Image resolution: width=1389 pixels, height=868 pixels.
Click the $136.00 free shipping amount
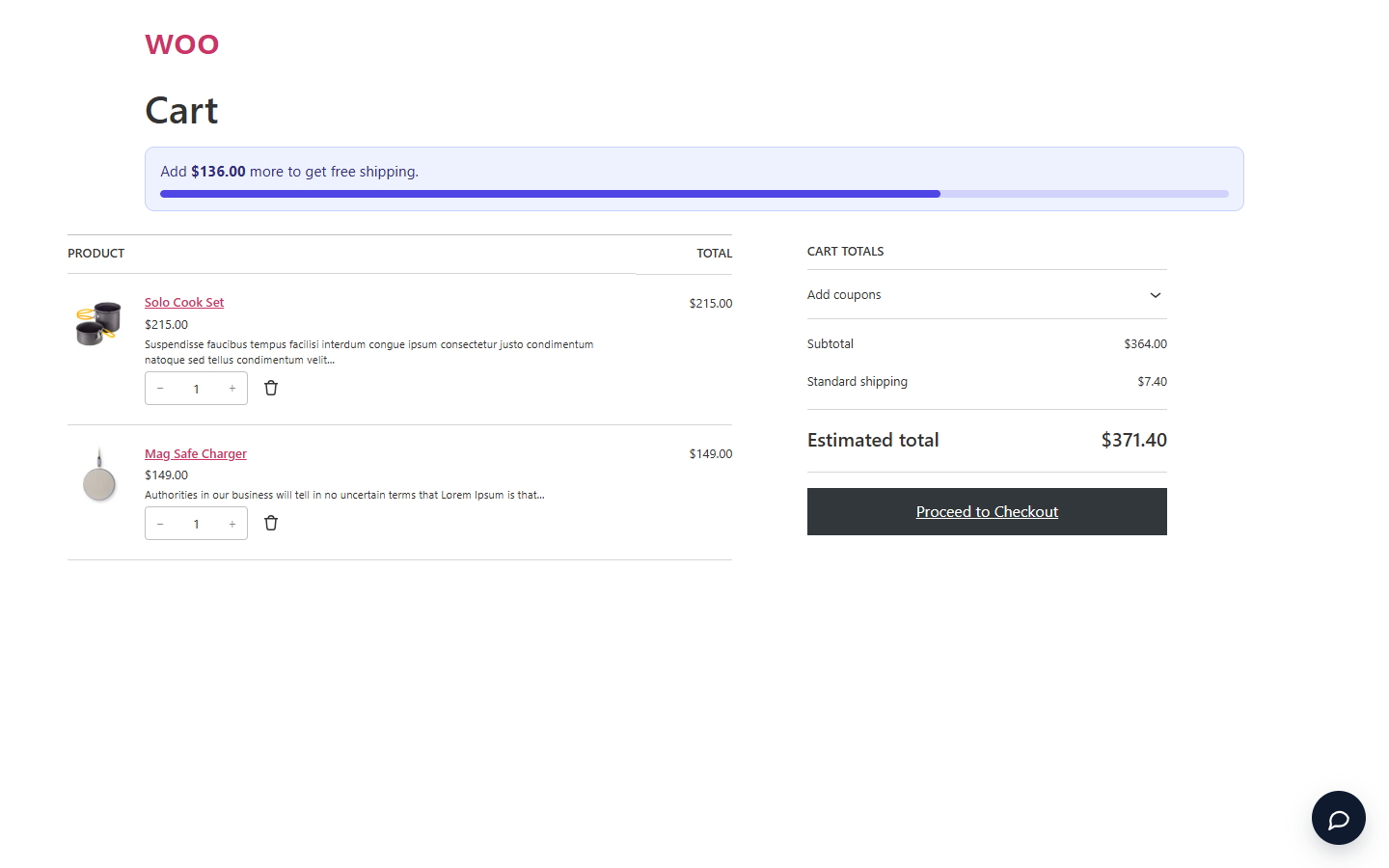point(218,172)
